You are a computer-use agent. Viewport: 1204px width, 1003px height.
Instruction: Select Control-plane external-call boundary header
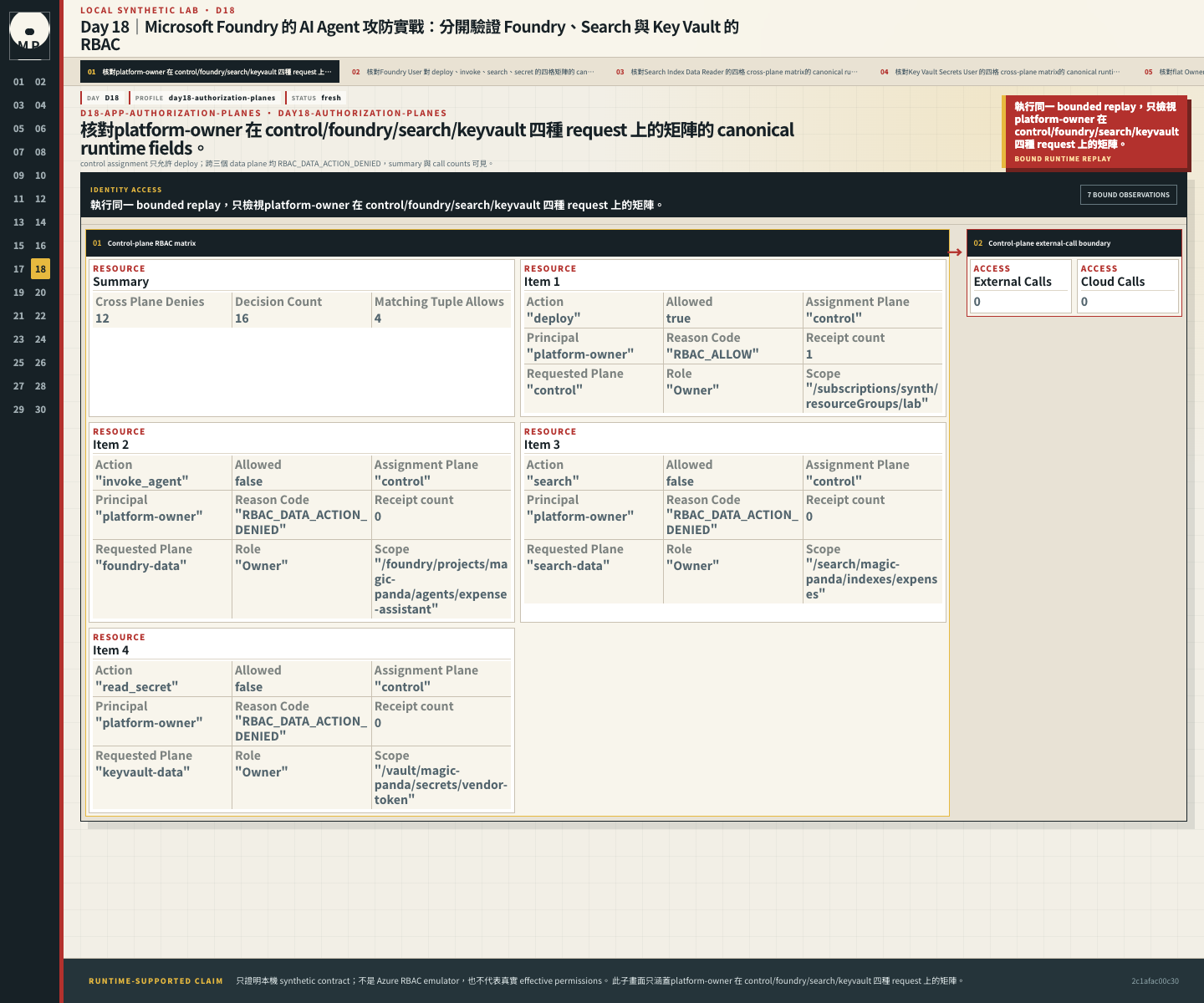coord(1074,243)
